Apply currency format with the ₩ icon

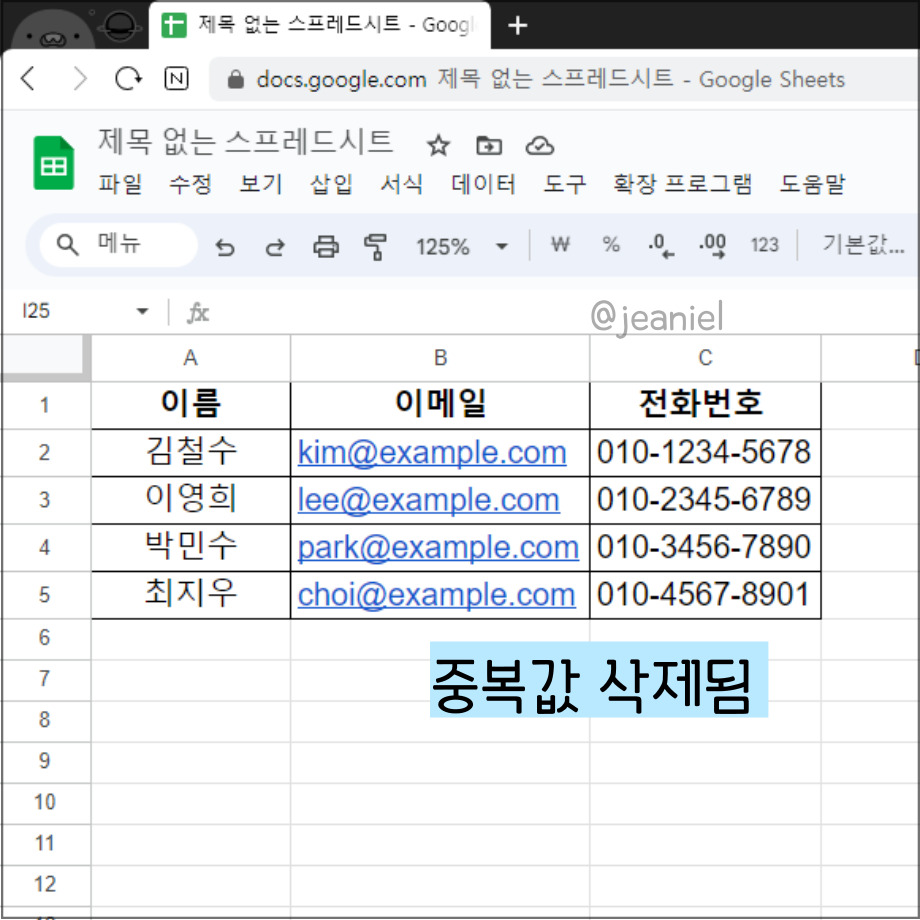point(559,245)
